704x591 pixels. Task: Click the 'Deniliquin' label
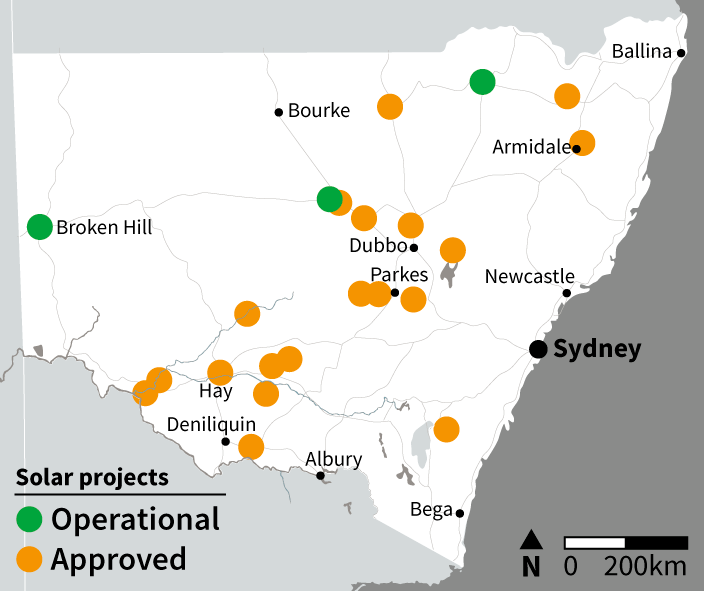tap(211, 424)
